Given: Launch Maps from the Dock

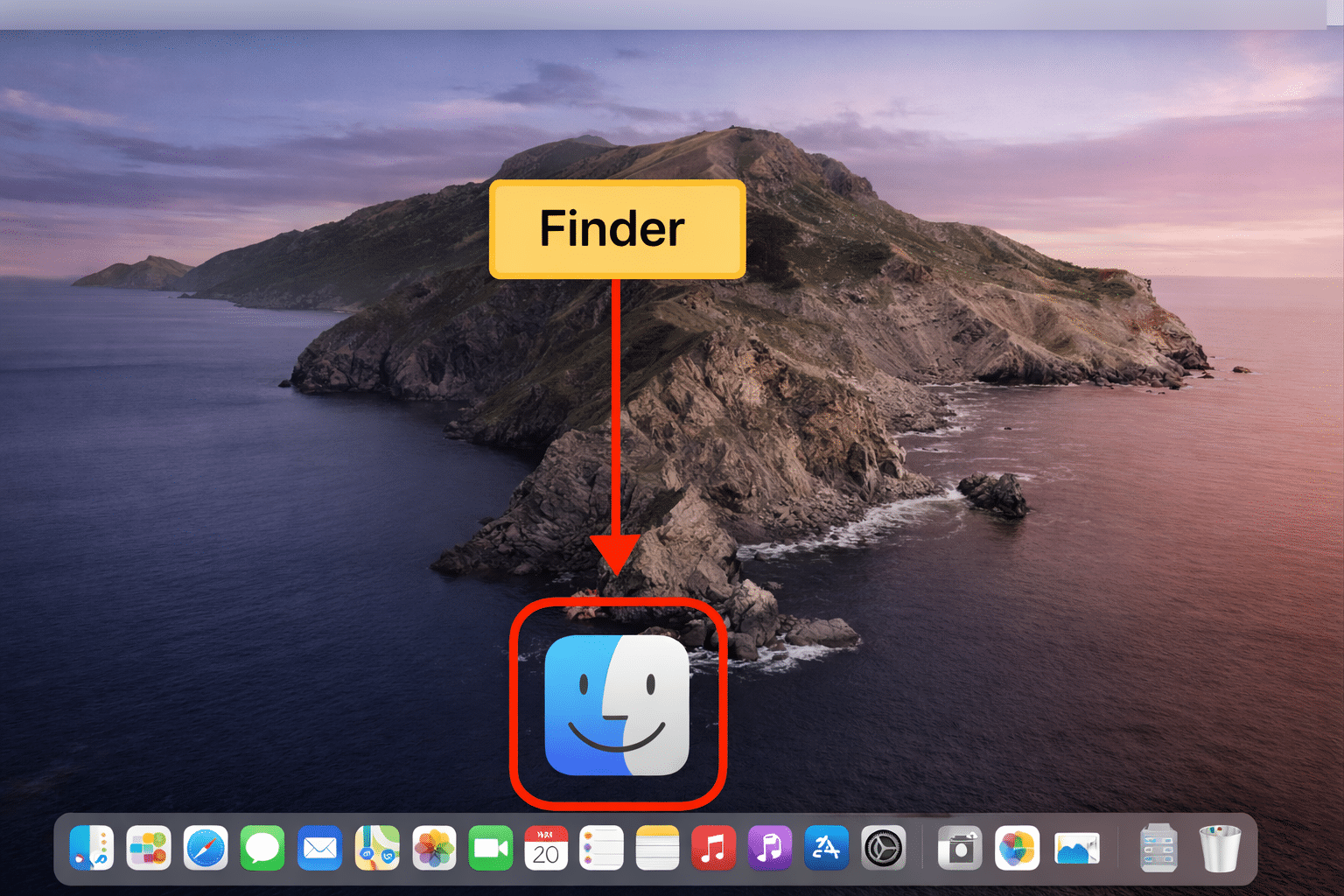Looking at the screenshot, I should click(x=377, y=848).
